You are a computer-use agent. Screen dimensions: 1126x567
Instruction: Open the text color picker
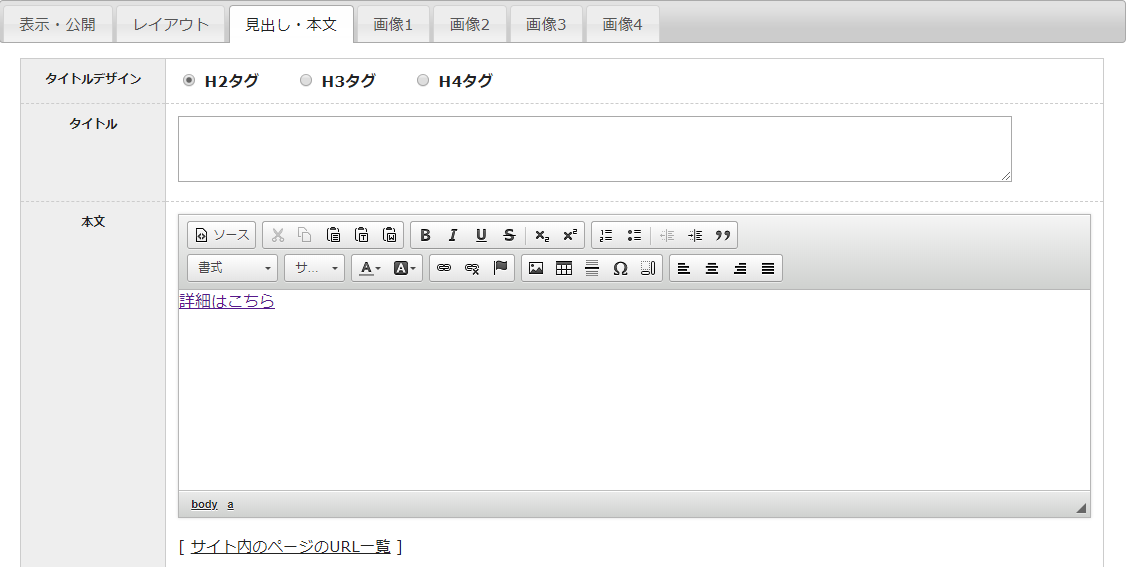(x=370, y=268)
